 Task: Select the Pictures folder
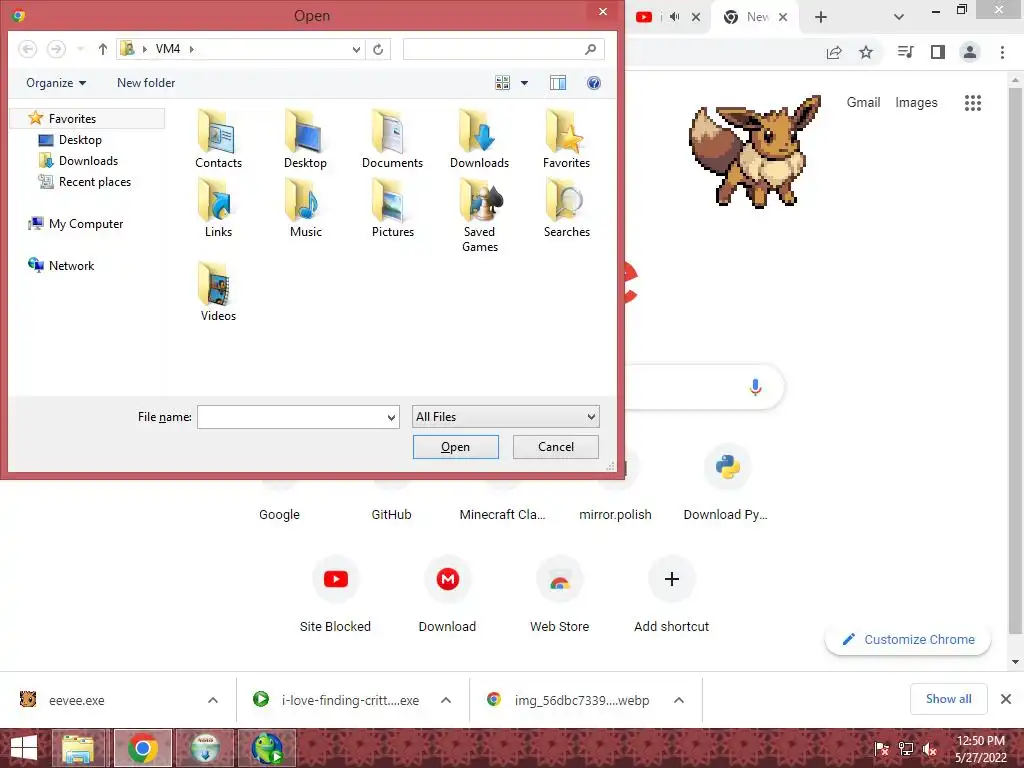[x=392, y=208]
